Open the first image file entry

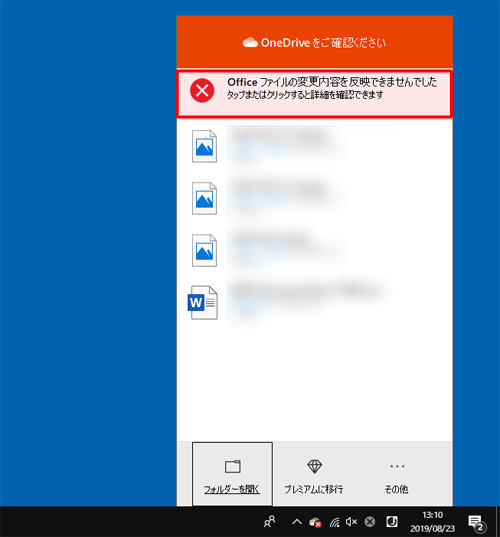coord(314,146)
